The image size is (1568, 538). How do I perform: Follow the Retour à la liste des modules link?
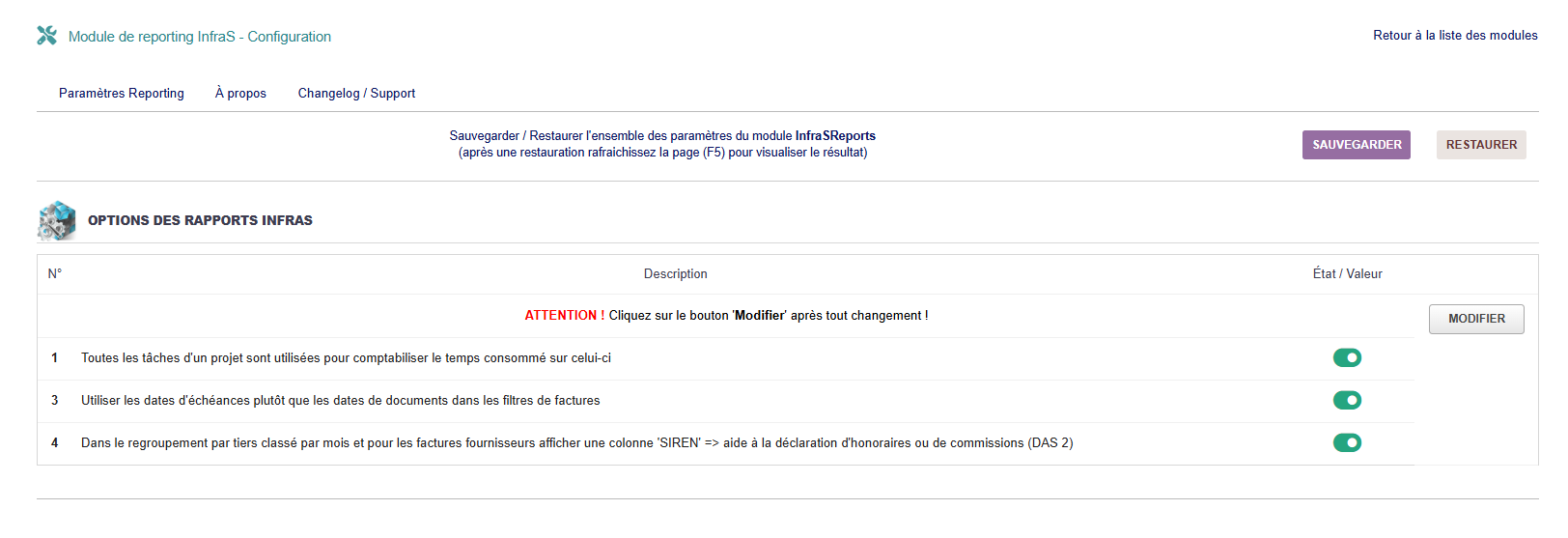[1455, 36]
